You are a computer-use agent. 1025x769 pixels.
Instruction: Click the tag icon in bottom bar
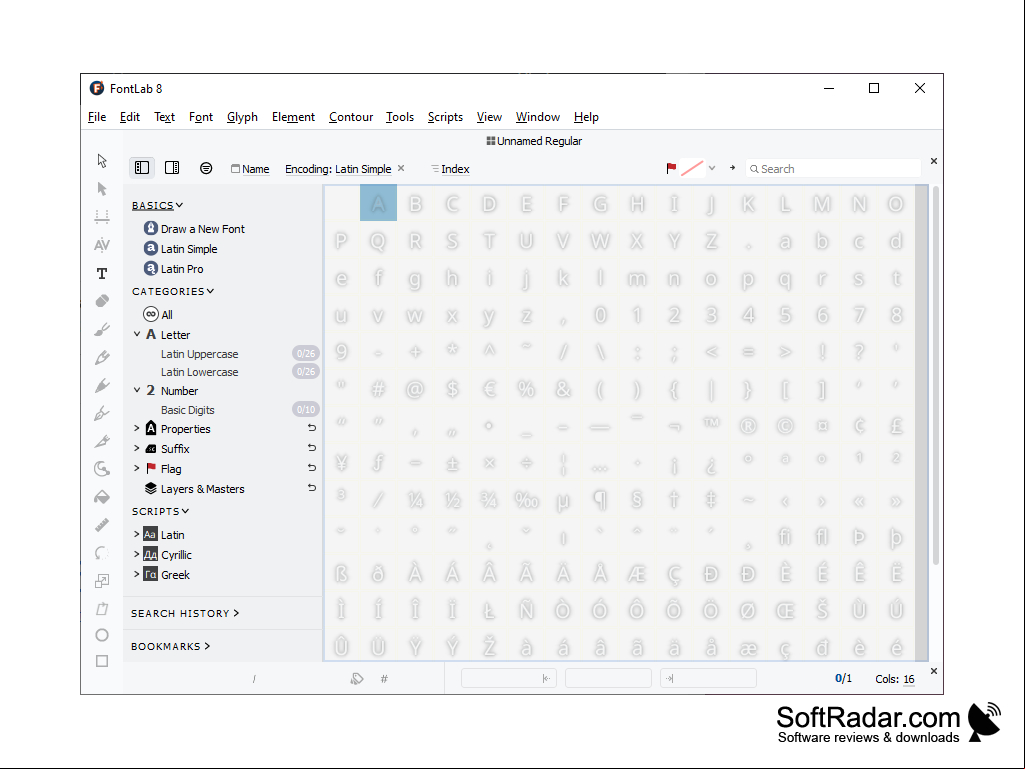pos(356,679)
